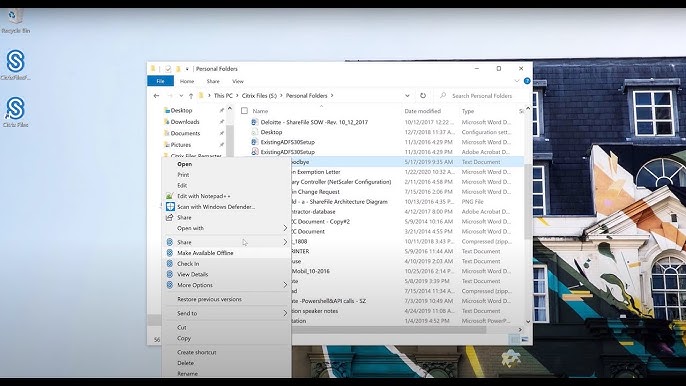Click the Windows Defender shield icon
The height and width of the screenshot is (386, 686).
pyautogui.click(x=170, y=207)
